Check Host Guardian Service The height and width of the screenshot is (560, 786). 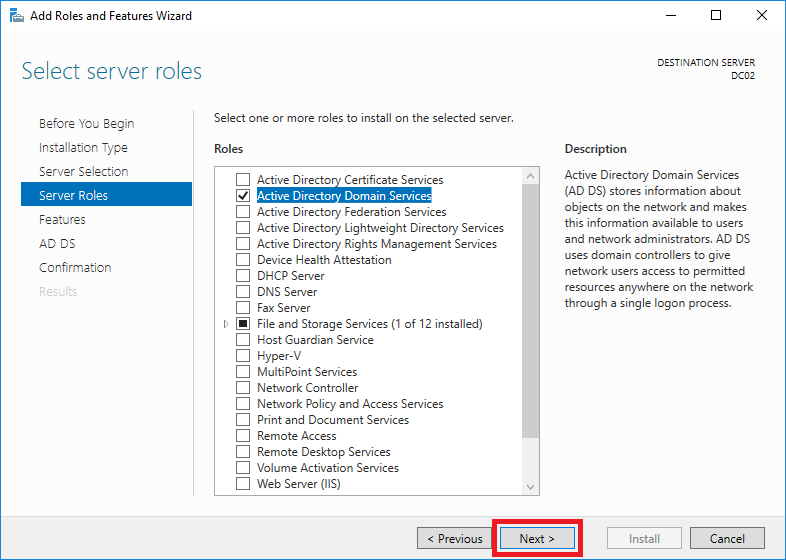243,340
